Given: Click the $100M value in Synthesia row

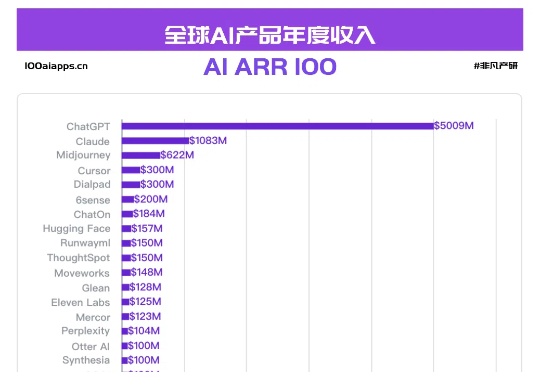Looking at the screenshot, I should [144, 360].
